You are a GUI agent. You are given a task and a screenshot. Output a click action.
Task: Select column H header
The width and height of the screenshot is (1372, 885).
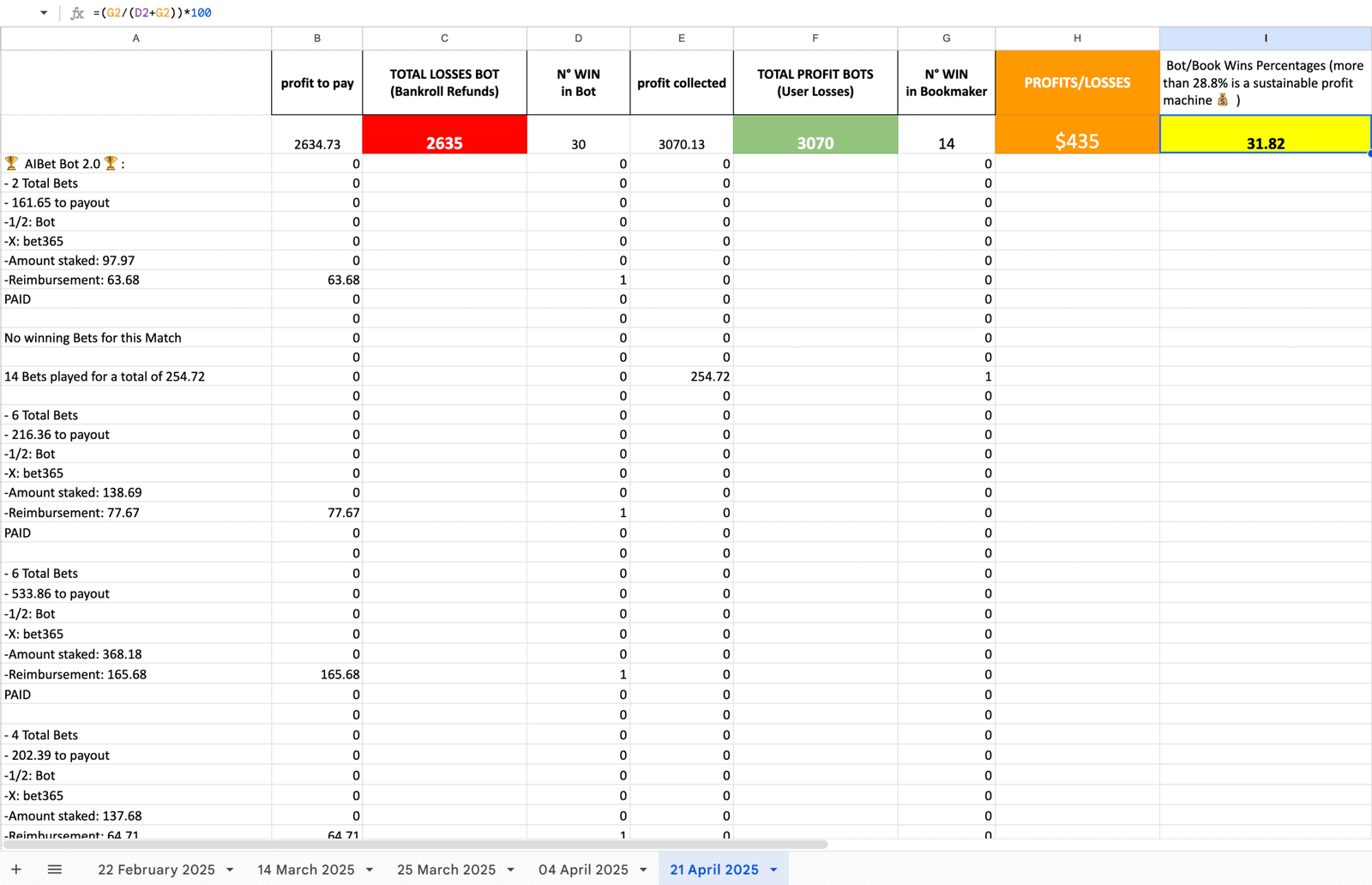click(1077, 38)
